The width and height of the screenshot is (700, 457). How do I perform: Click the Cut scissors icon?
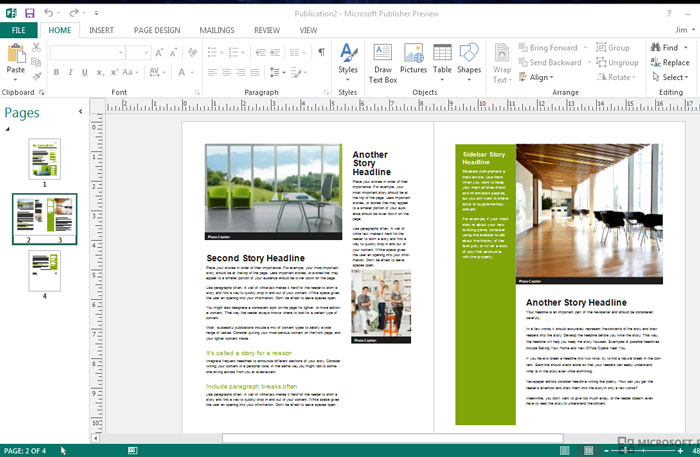pyautogui.click(x=37, y=46)
